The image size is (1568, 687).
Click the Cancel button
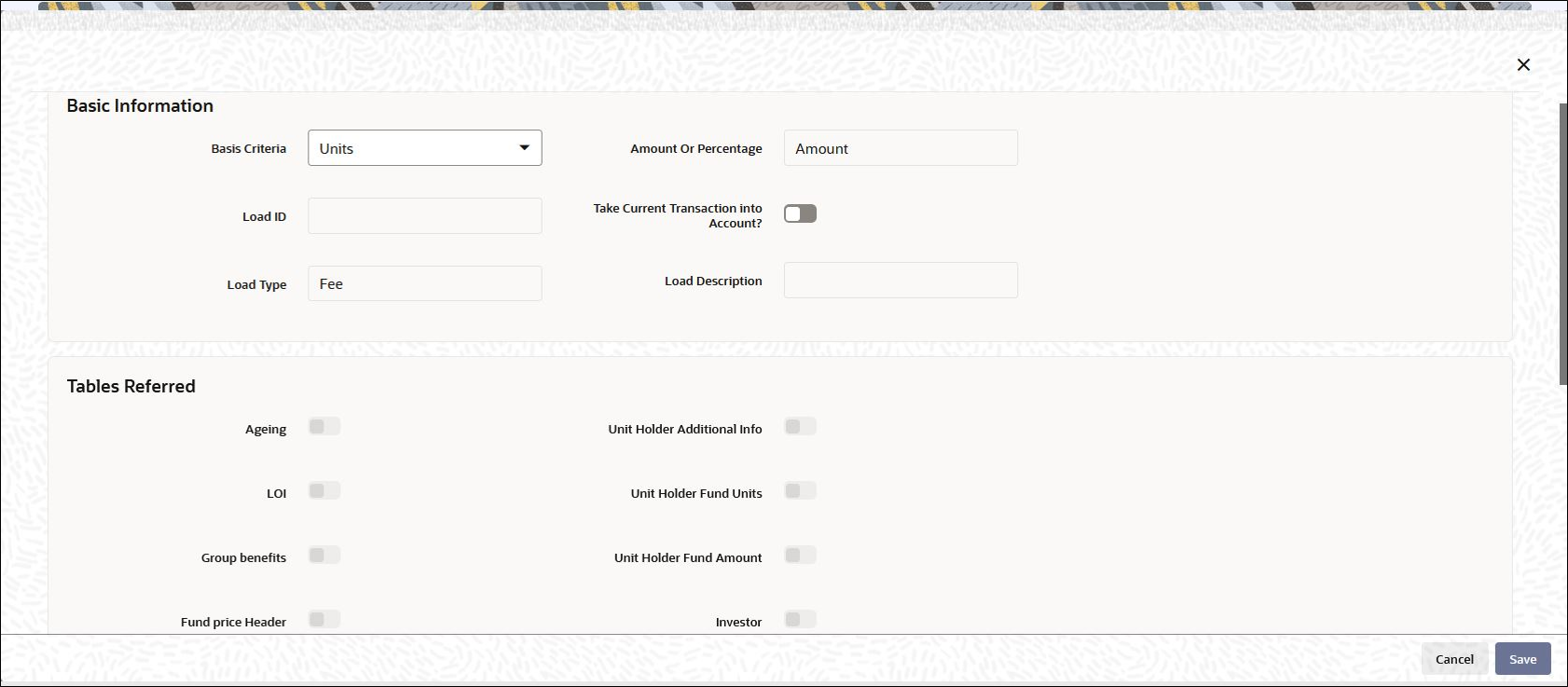(x=1454, y=659)
